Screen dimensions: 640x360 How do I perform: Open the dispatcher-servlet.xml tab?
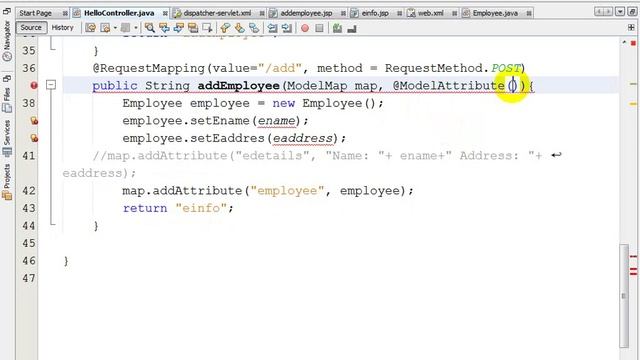click(217, 13)
